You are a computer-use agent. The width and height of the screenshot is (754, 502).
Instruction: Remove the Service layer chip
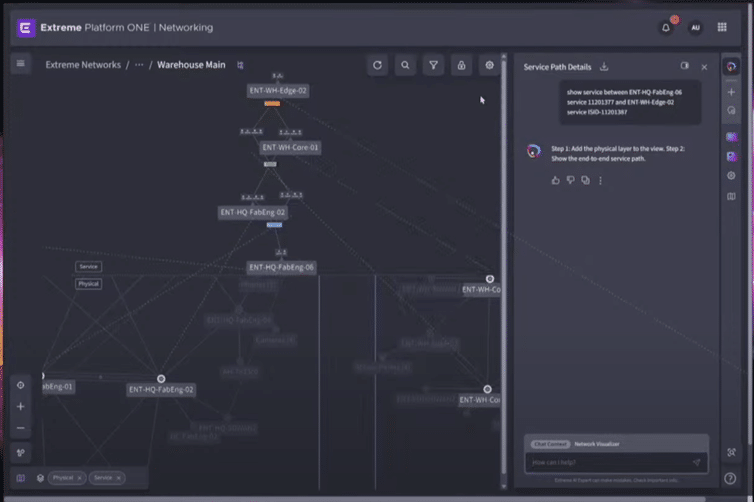pos(118,478)
